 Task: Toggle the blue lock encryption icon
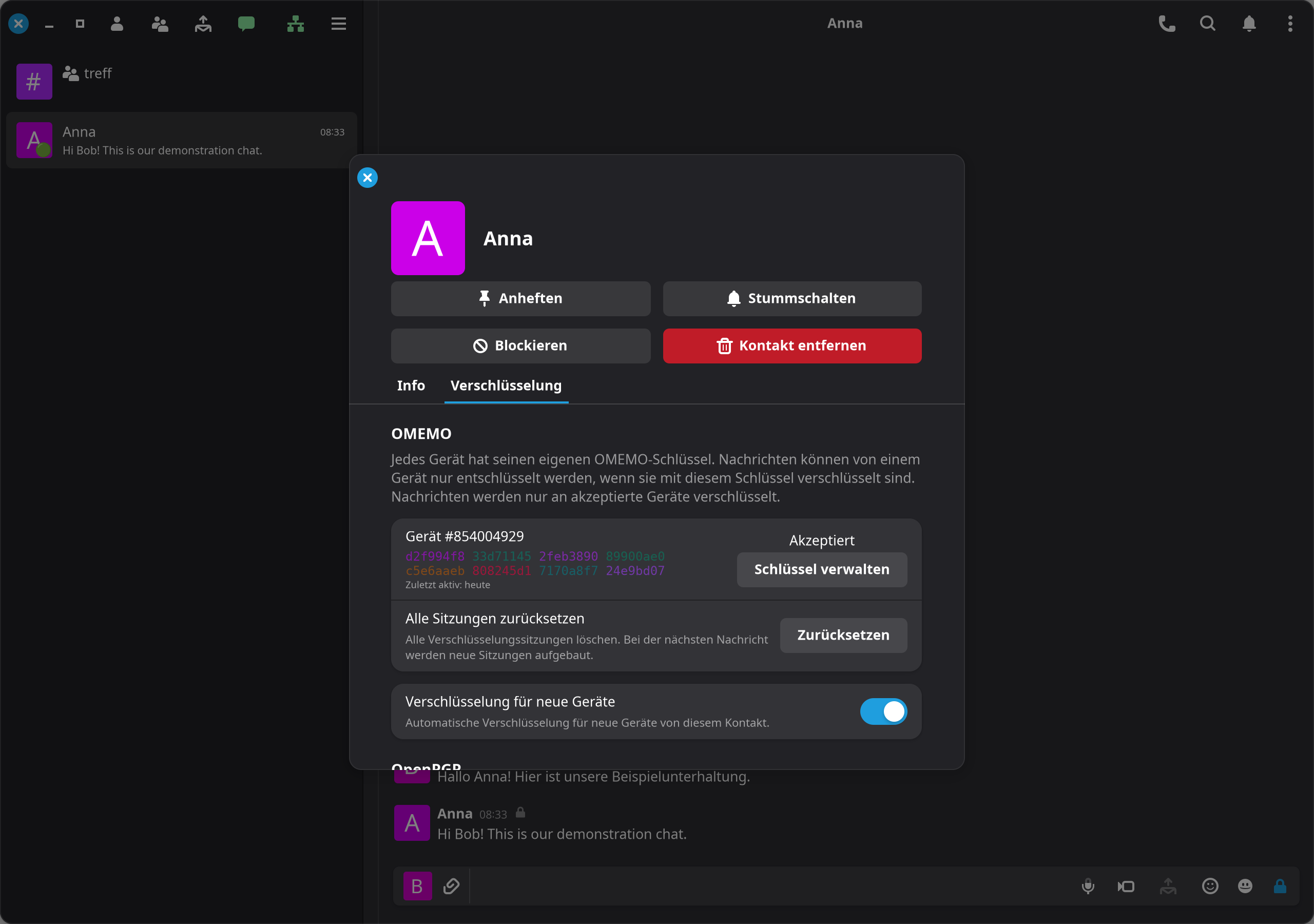tap(1280, 886)
